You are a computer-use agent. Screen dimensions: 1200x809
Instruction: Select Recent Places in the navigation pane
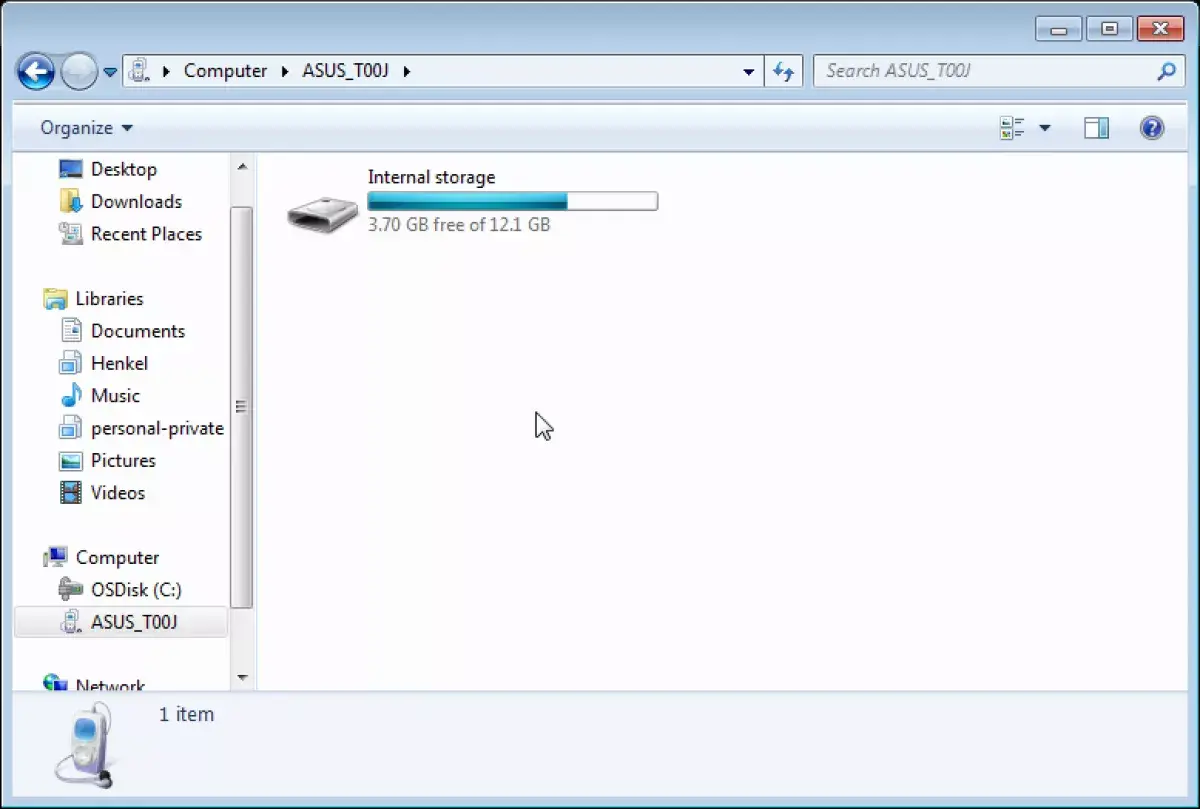click(x=146, y=234)
